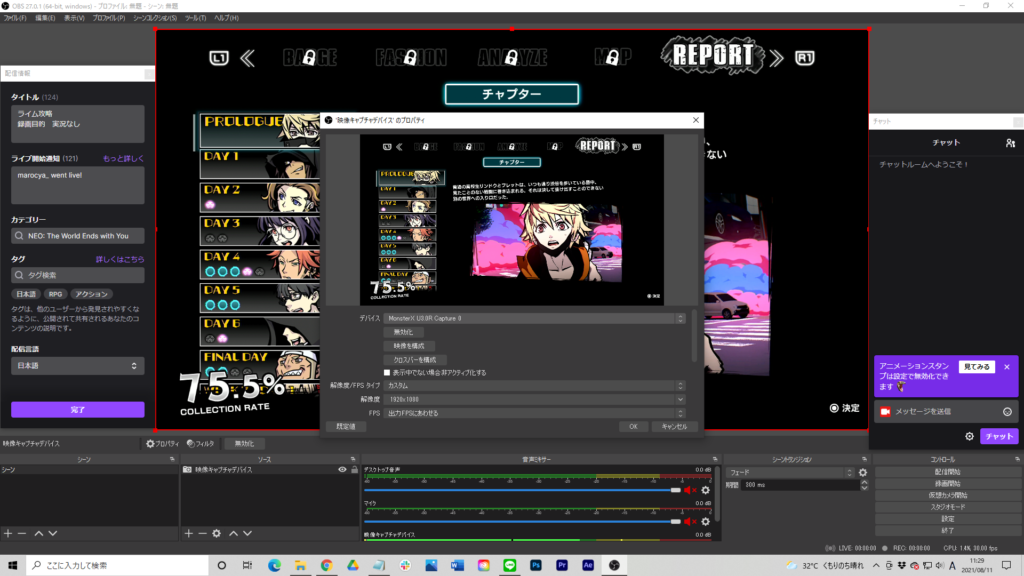Click 既定値 defaults button
Image resolution: width=1024 pixels, height=576 pixels.
click(345, 426)
